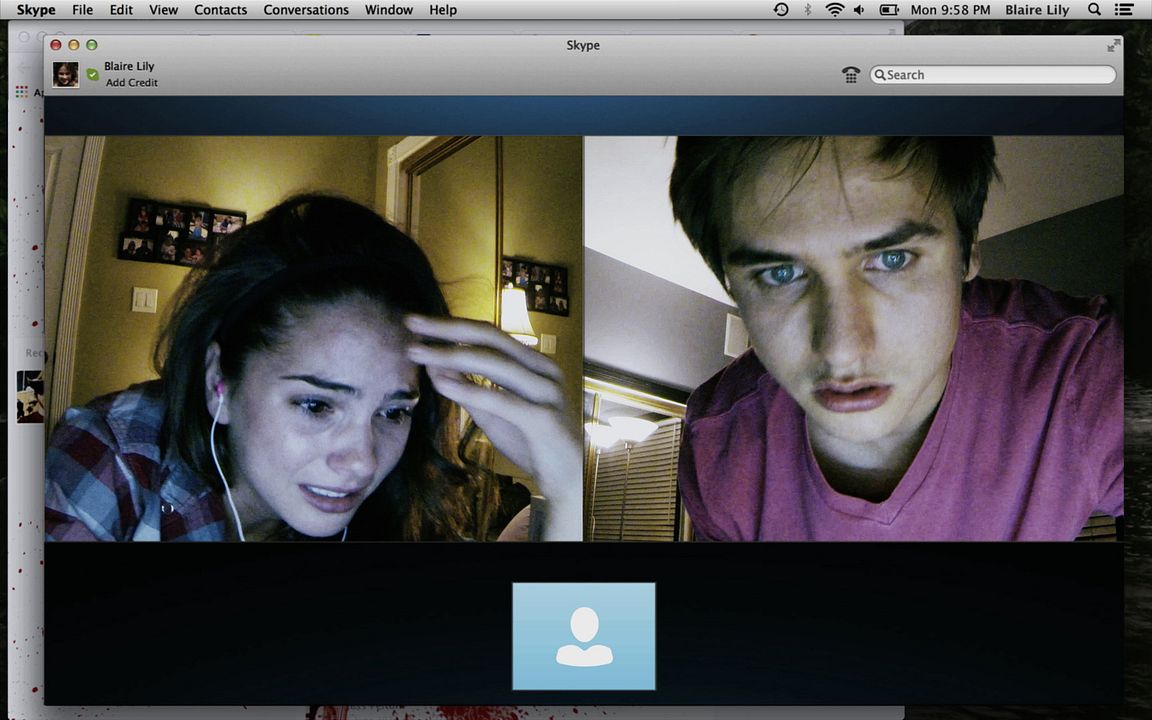Click the Add Credit link
The width and height of the screenshot is (1152, 720).
tap(132, 83)
